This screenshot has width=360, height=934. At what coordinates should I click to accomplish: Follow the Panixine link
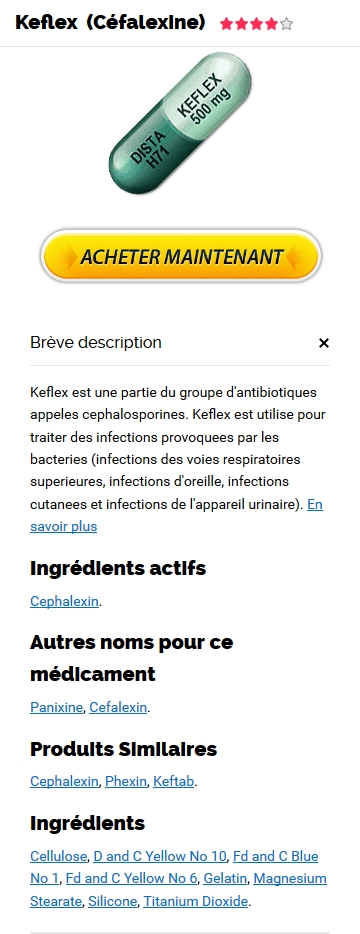(57, 707)
